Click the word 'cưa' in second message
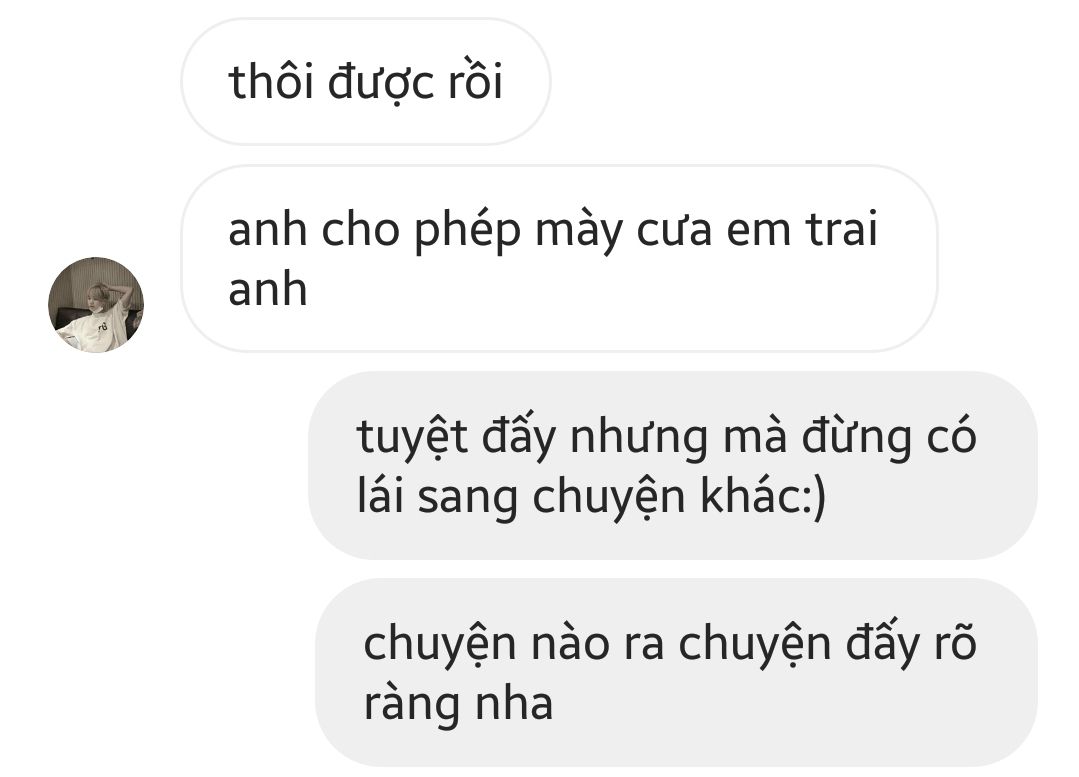This screenshot has height=777, width=1079. tap(674, 231)
